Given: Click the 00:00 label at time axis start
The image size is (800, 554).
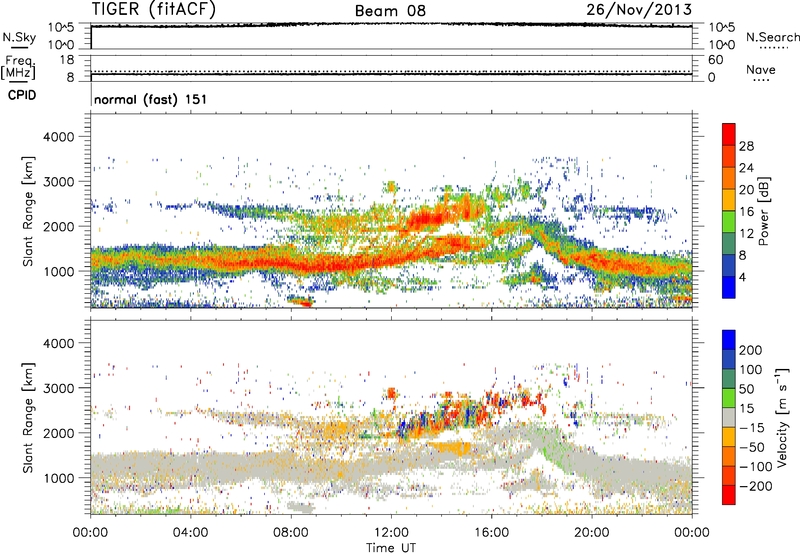Looking at the screenshot, I should click(x=90, y=533).
